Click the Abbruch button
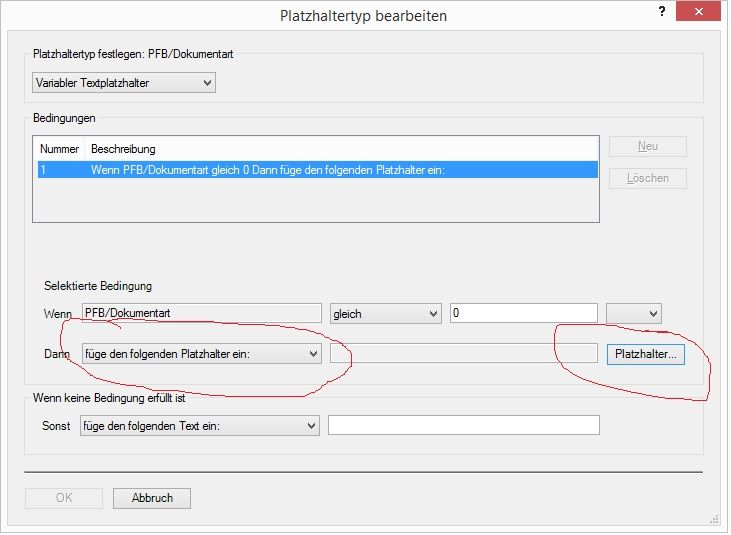The image size is (731, 535). (x=152, y=498)
